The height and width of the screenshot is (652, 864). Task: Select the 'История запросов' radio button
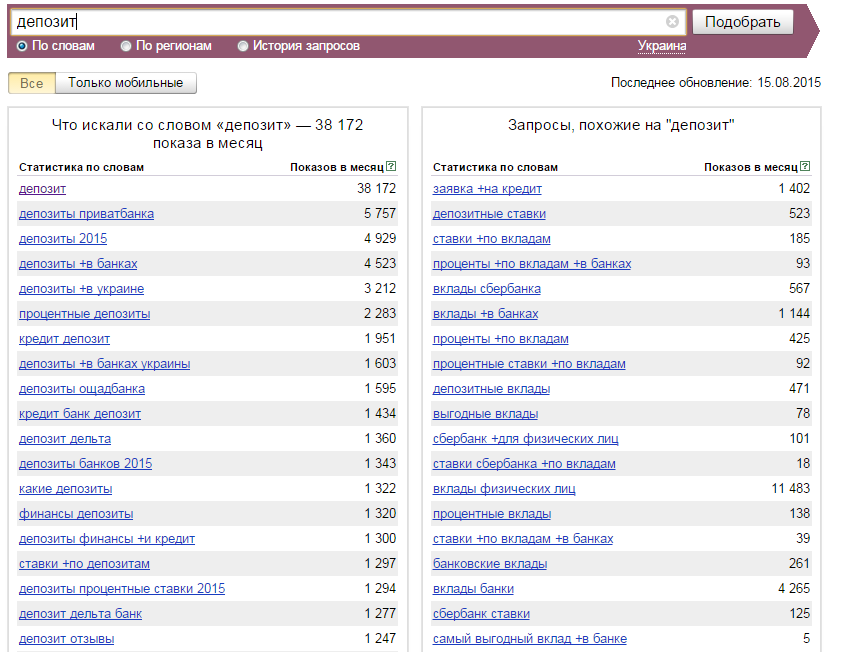242,46
